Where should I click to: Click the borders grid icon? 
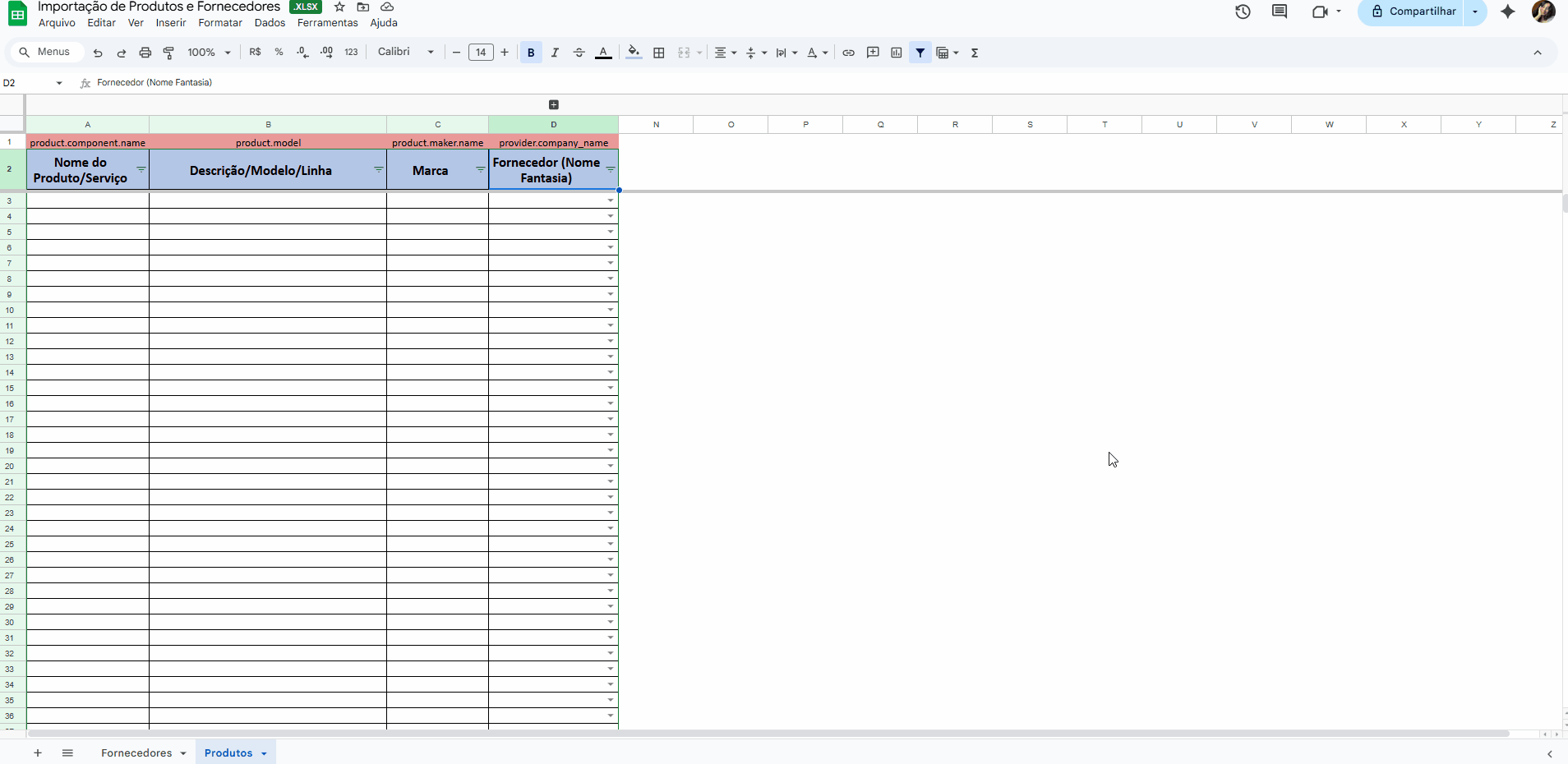(658, 53)
